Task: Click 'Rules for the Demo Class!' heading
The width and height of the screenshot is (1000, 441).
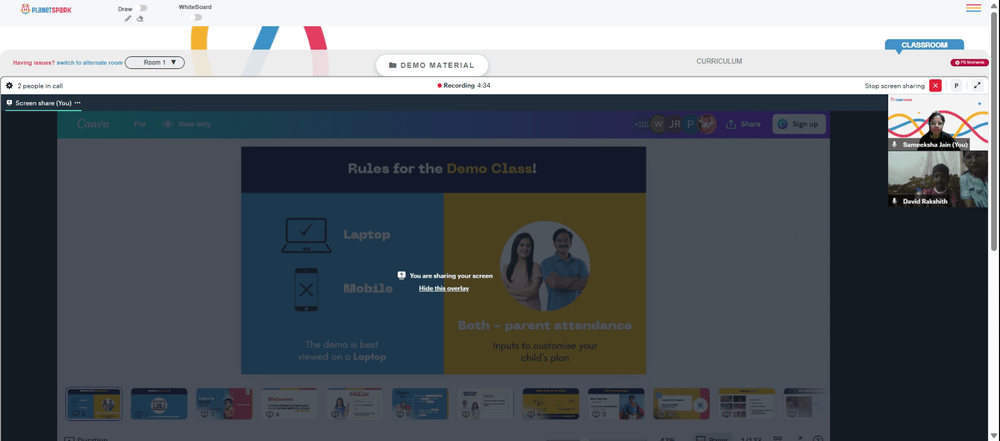Action: click(442, 168)
